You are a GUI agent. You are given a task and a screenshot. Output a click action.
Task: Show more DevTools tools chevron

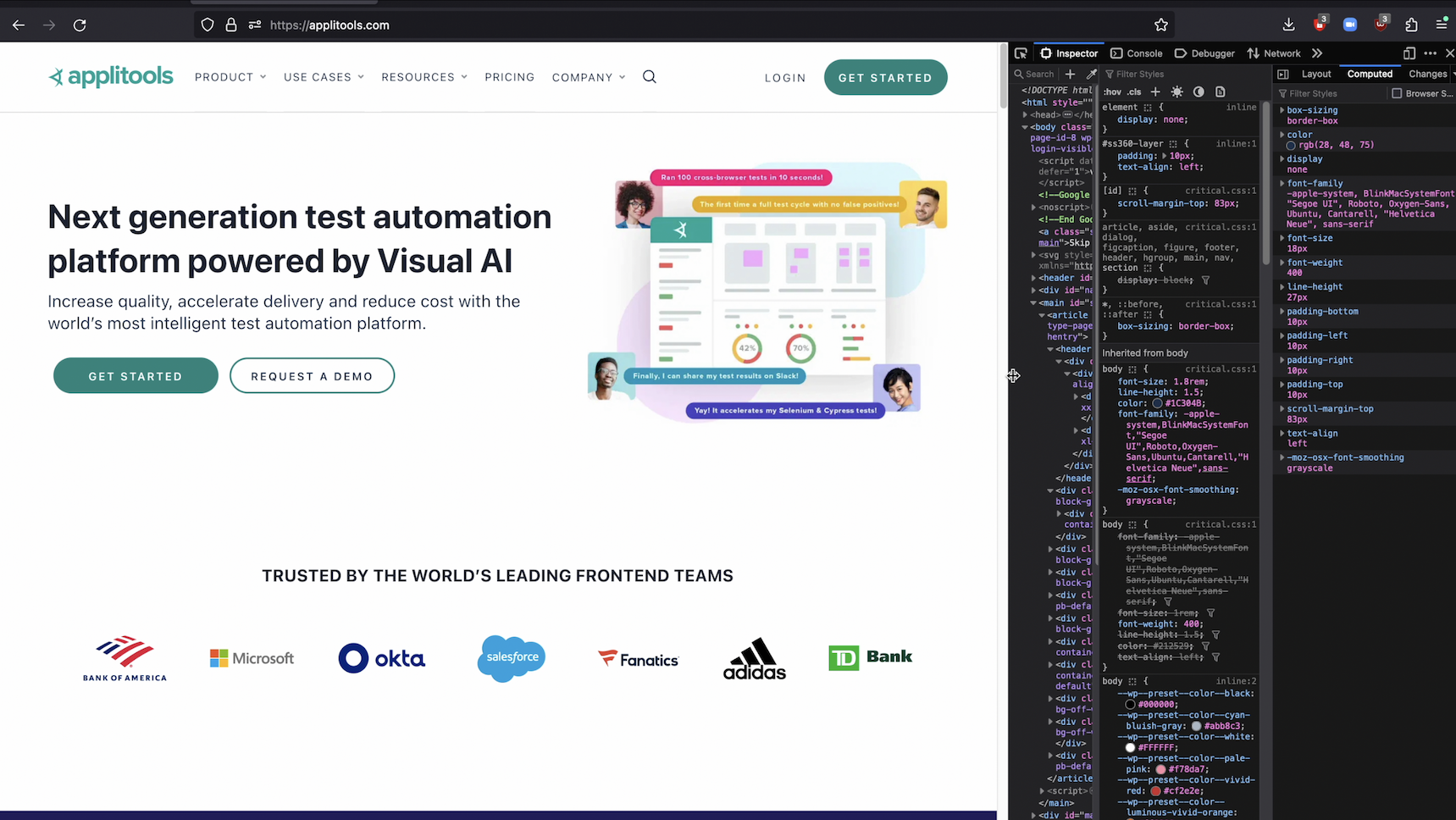(x=1317, y=53)
